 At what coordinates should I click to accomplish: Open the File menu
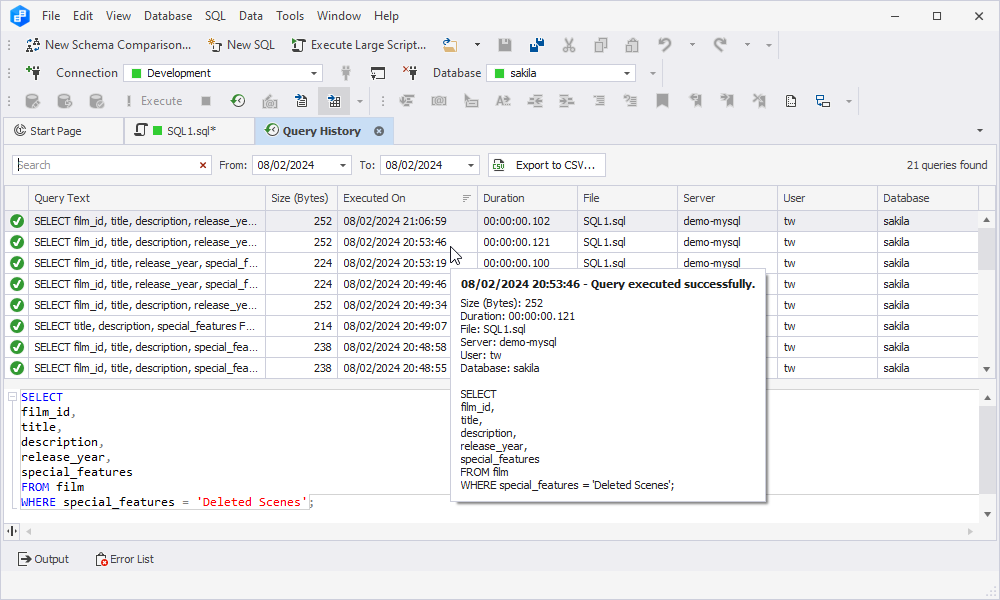pyautogui.click(x=51, y=16)
